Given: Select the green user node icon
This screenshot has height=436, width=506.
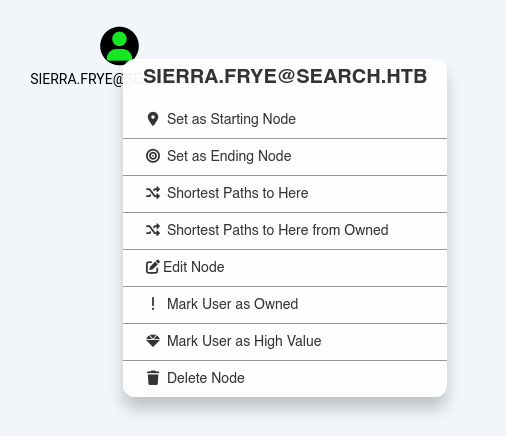Looking at the screenshot, I should click(x=119, y=46).
